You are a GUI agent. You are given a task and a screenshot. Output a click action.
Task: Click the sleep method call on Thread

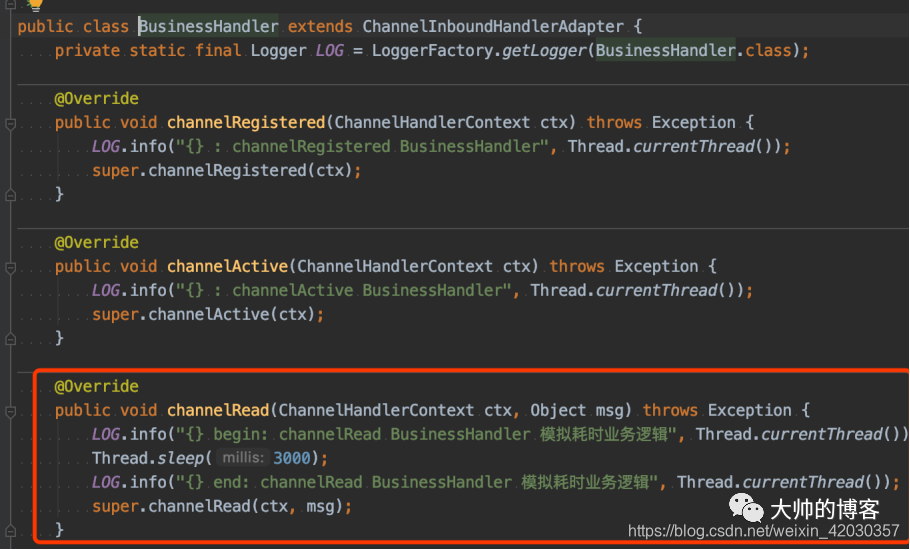(x=181, y=458)
